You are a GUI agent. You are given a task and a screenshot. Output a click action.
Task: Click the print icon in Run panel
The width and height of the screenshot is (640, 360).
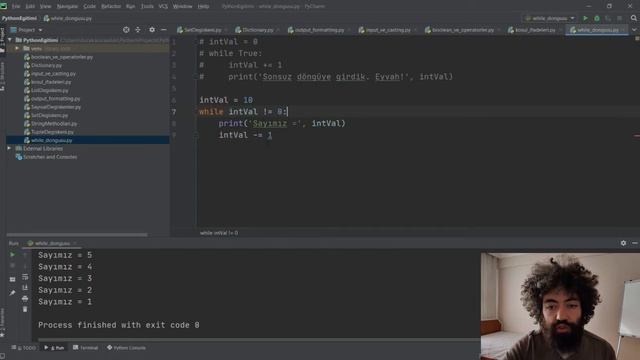25,299
